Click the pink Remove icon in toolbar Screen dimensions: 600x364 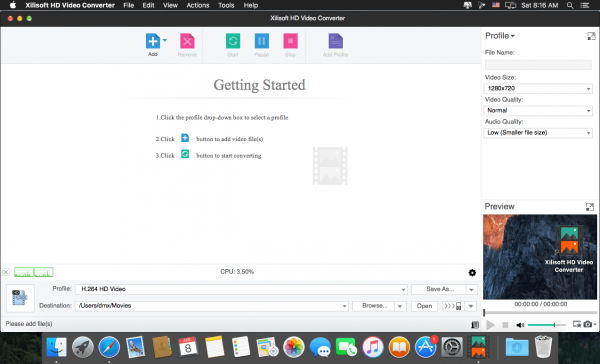pyautogui.click(x=187, y=41)
